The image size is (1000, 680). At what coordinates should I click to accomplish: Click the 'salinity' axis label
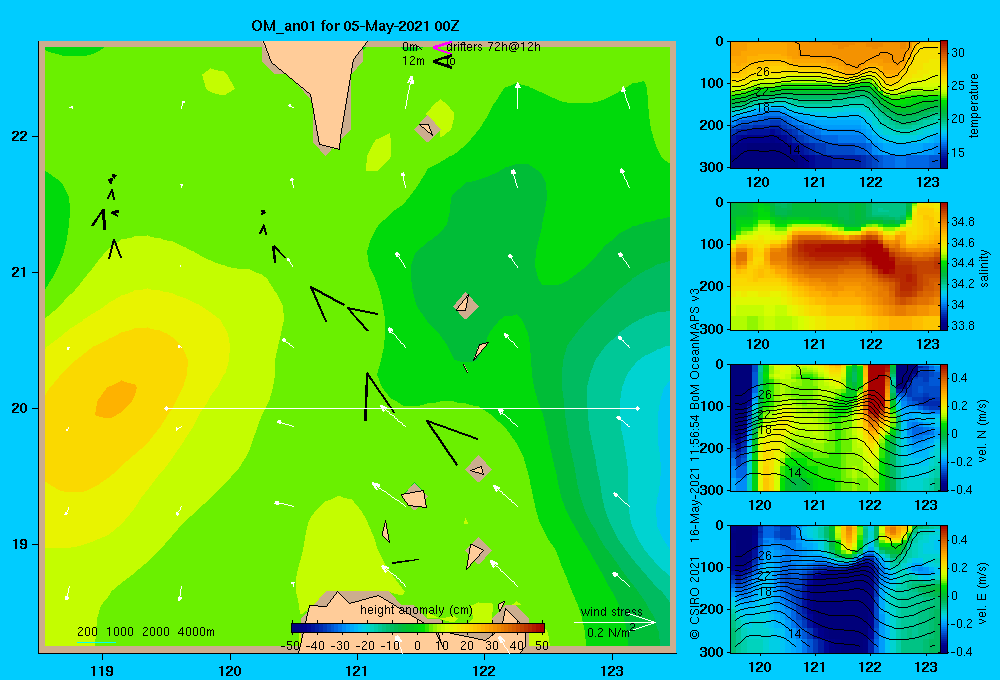984,268
